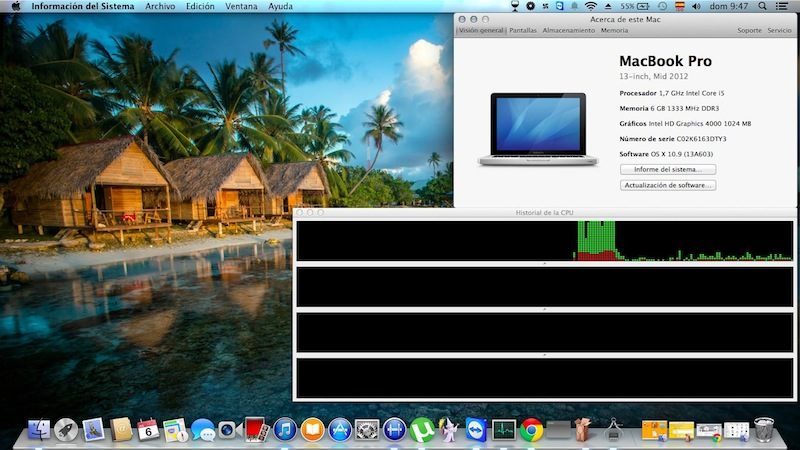Open the Ventana menu
This screenshot has width=800, height=450.
(x=241, y=6)
